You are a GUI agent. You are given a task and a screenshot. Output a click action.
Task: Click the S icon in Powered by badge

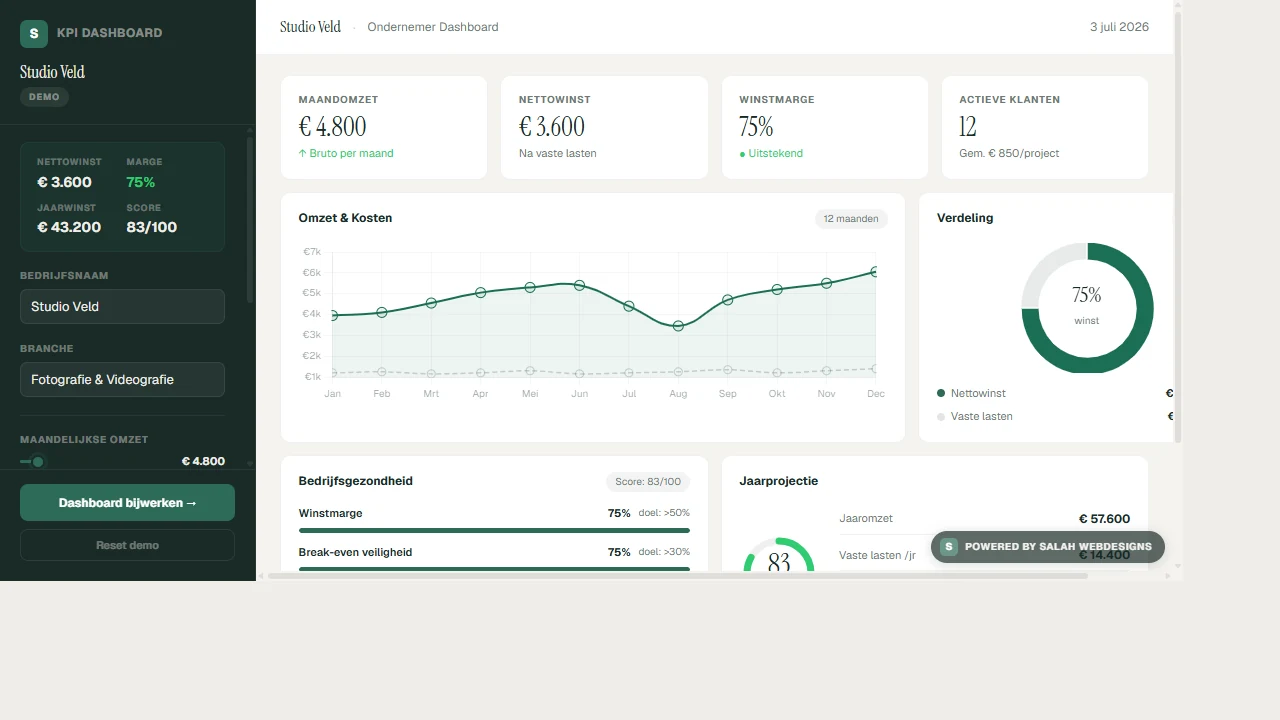(949, 547)
